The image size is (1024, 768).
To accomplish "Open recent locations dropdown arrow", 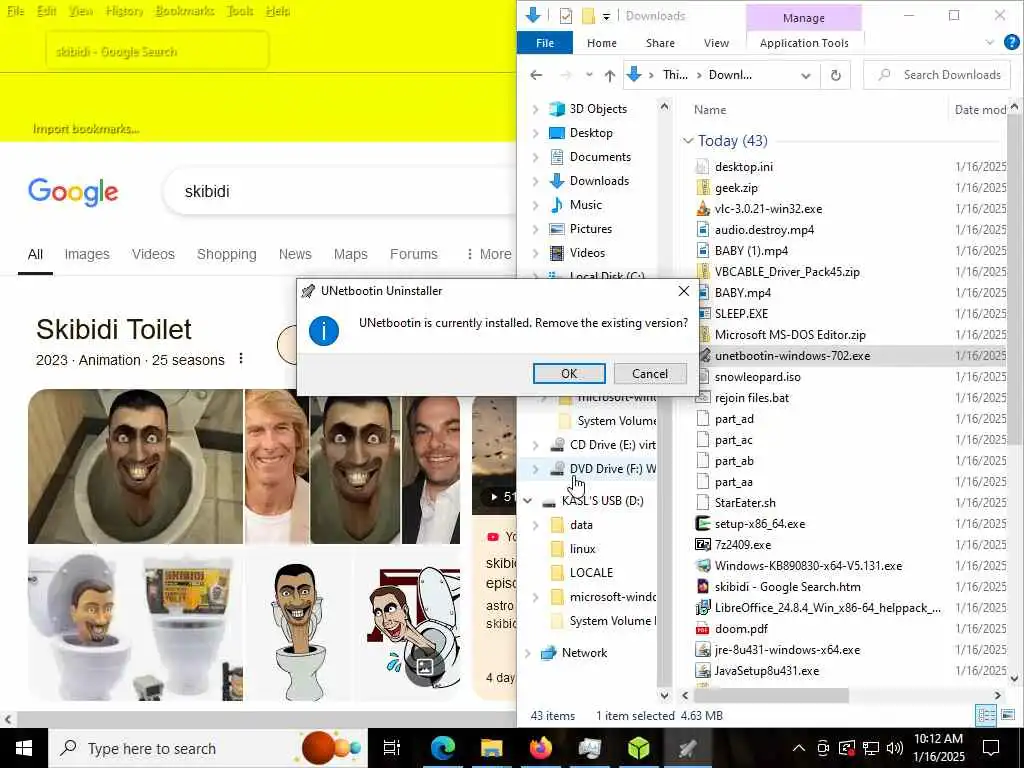I will tap(589, 75).
